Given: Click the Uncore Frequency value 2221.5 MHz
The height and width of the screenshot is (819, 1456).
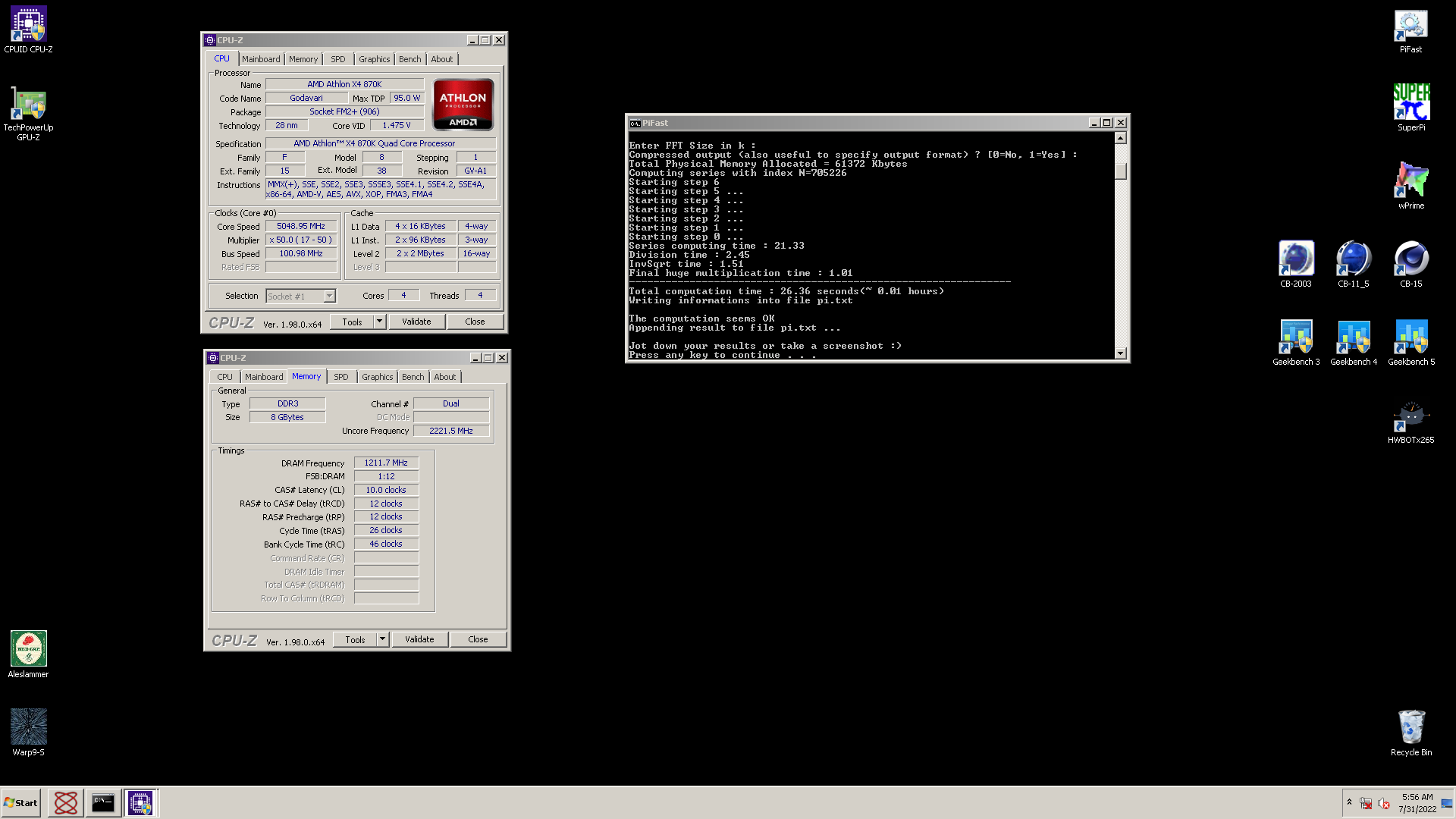Looking at the screenshot, I should [x=451, y=431].
